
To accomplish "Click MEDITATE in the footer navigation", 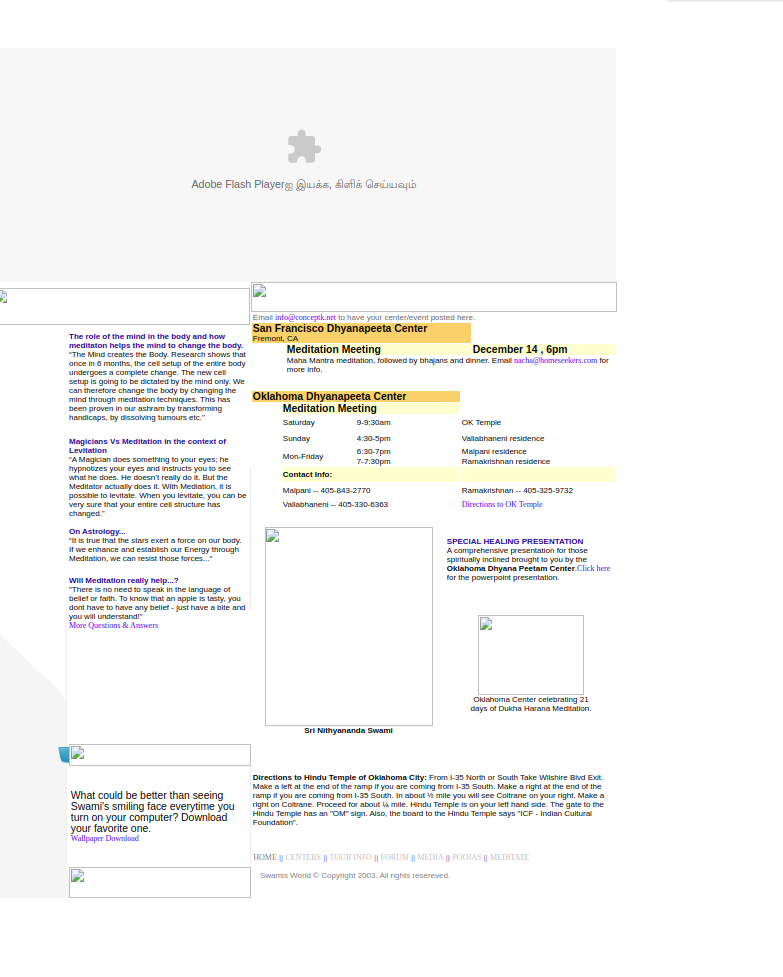I will coord(509,858).
